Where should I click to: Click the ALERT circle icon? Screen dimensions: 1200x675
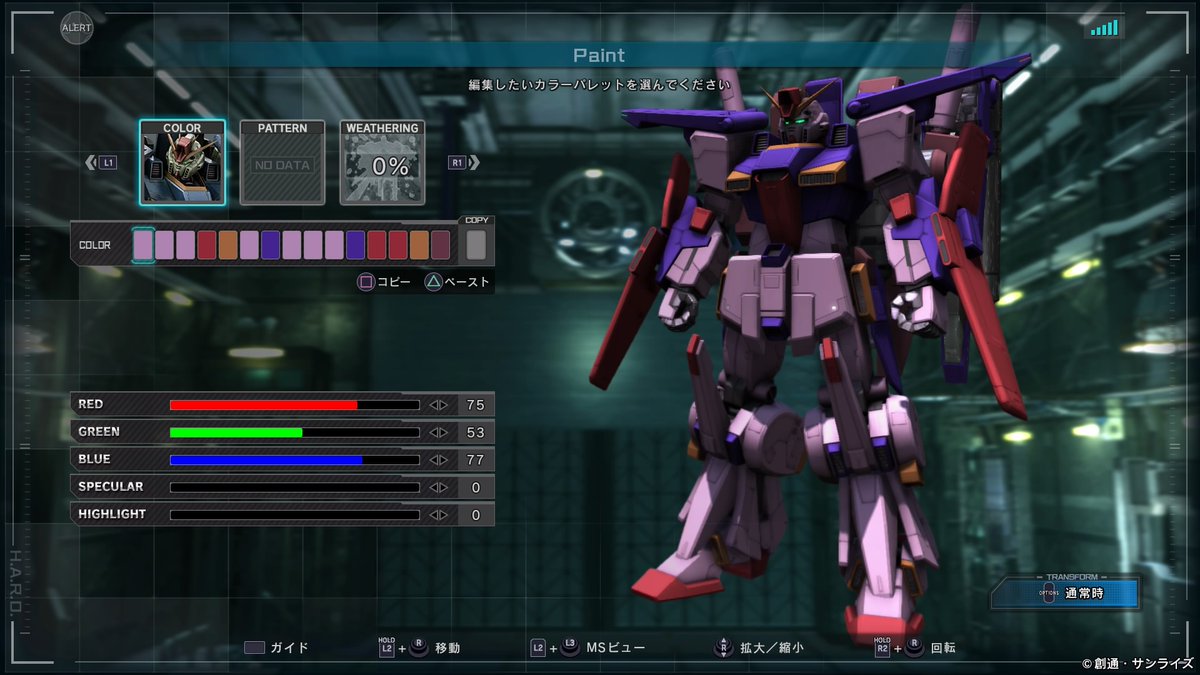(x=76, y=28)
